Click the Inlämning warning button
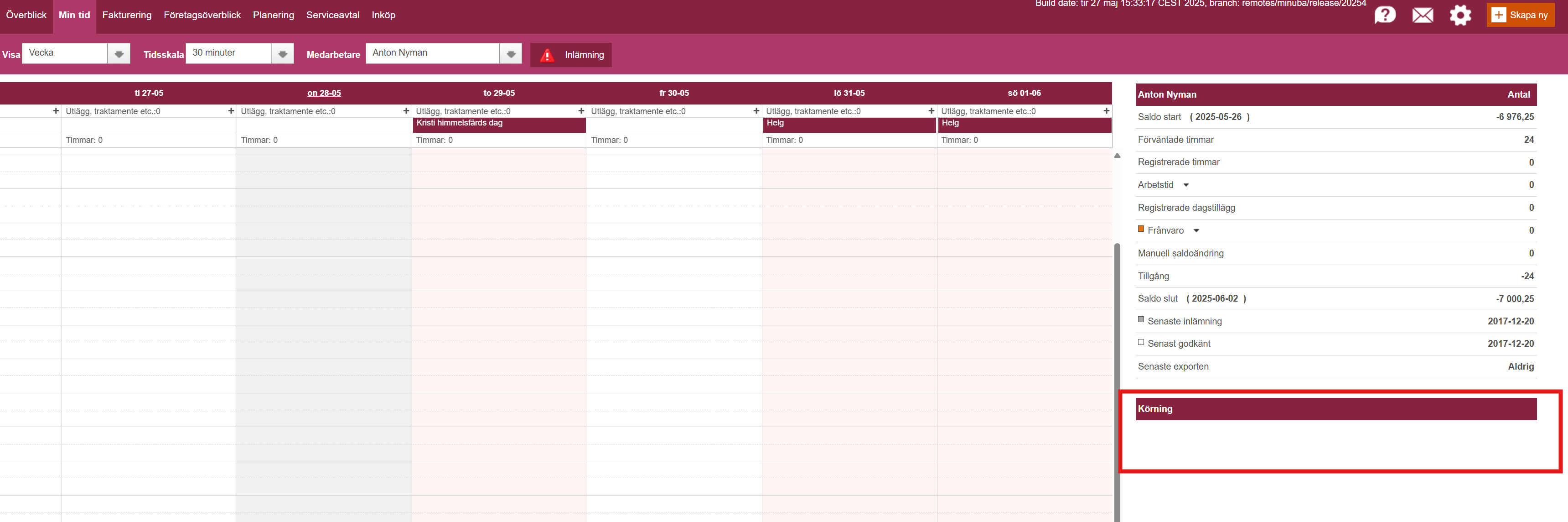The image size is (1568, 522). point(570,55)
